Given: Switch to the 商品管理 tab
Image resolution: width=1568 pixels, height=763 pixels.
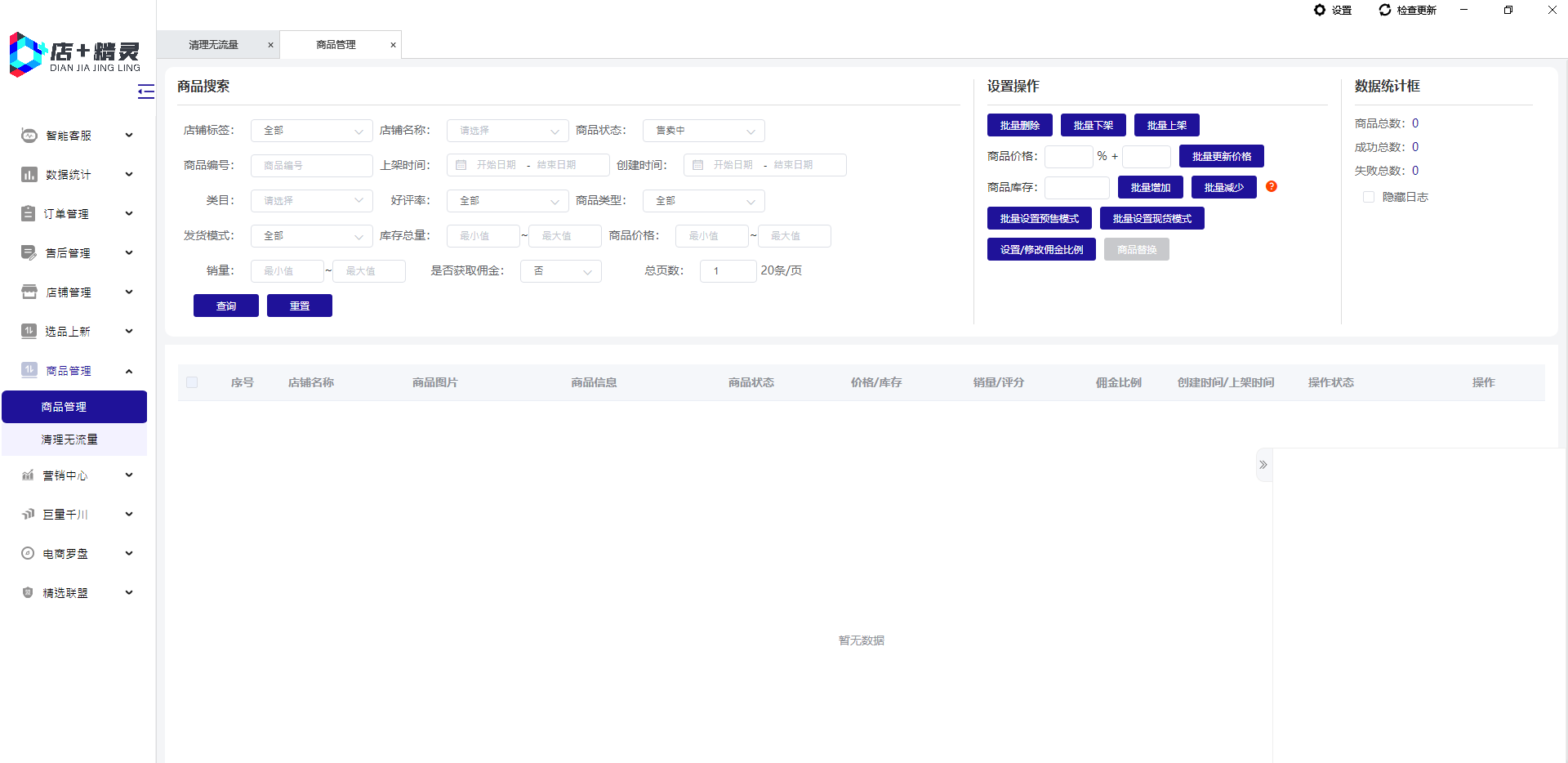Looking at the screenshot, I should tap(336, 45).
